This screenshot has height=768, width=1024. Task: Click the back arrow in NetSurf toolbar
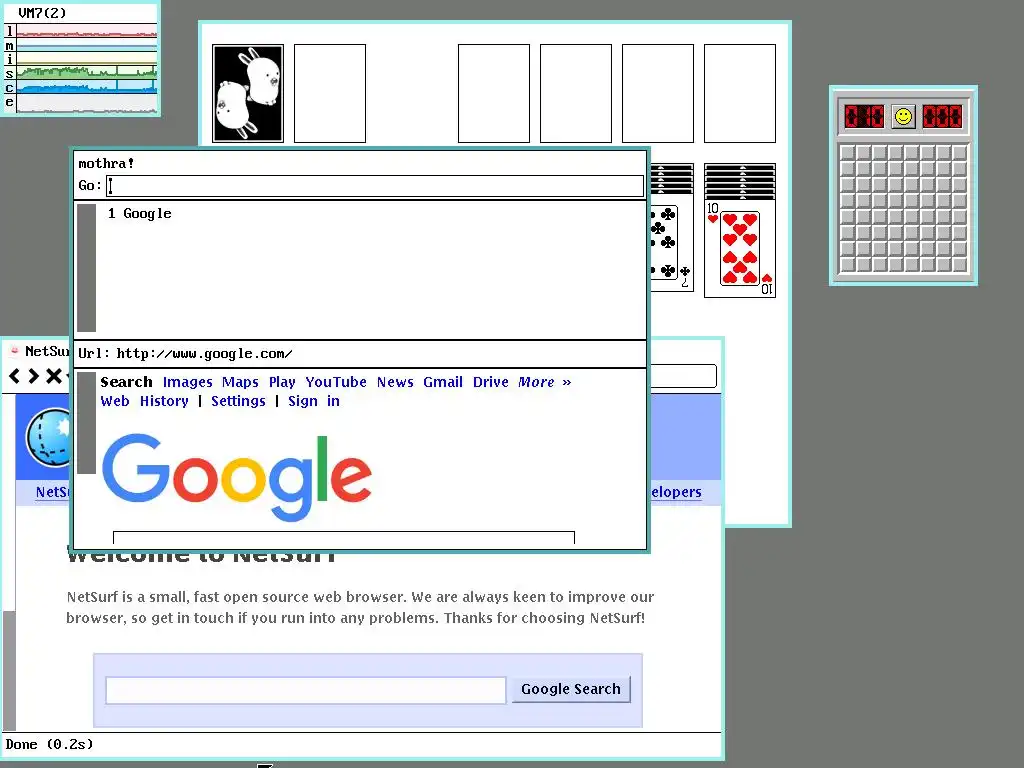pos(14,376)
